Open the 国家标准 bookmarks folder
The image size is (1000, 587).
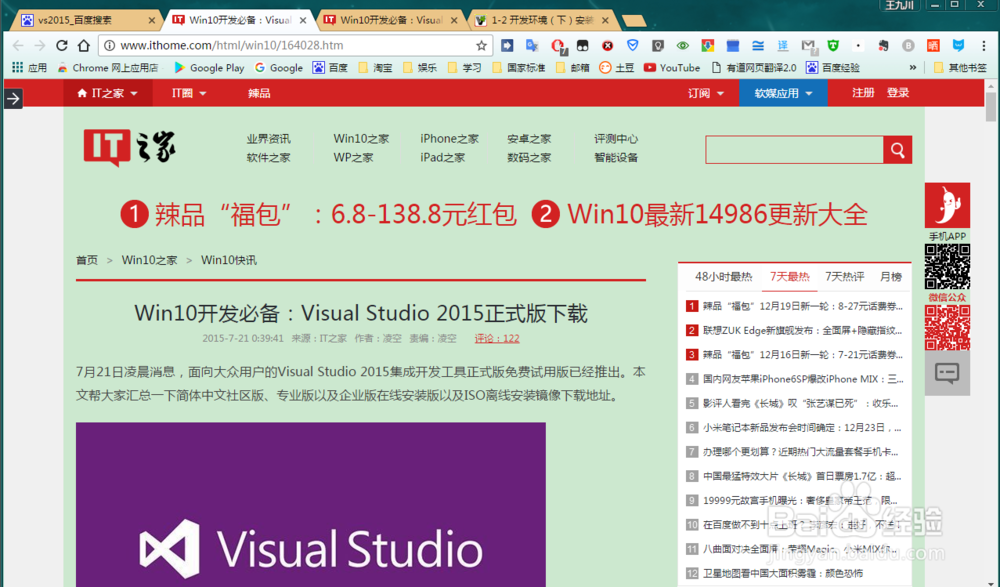pyautogui.click(x=518, y=68)
